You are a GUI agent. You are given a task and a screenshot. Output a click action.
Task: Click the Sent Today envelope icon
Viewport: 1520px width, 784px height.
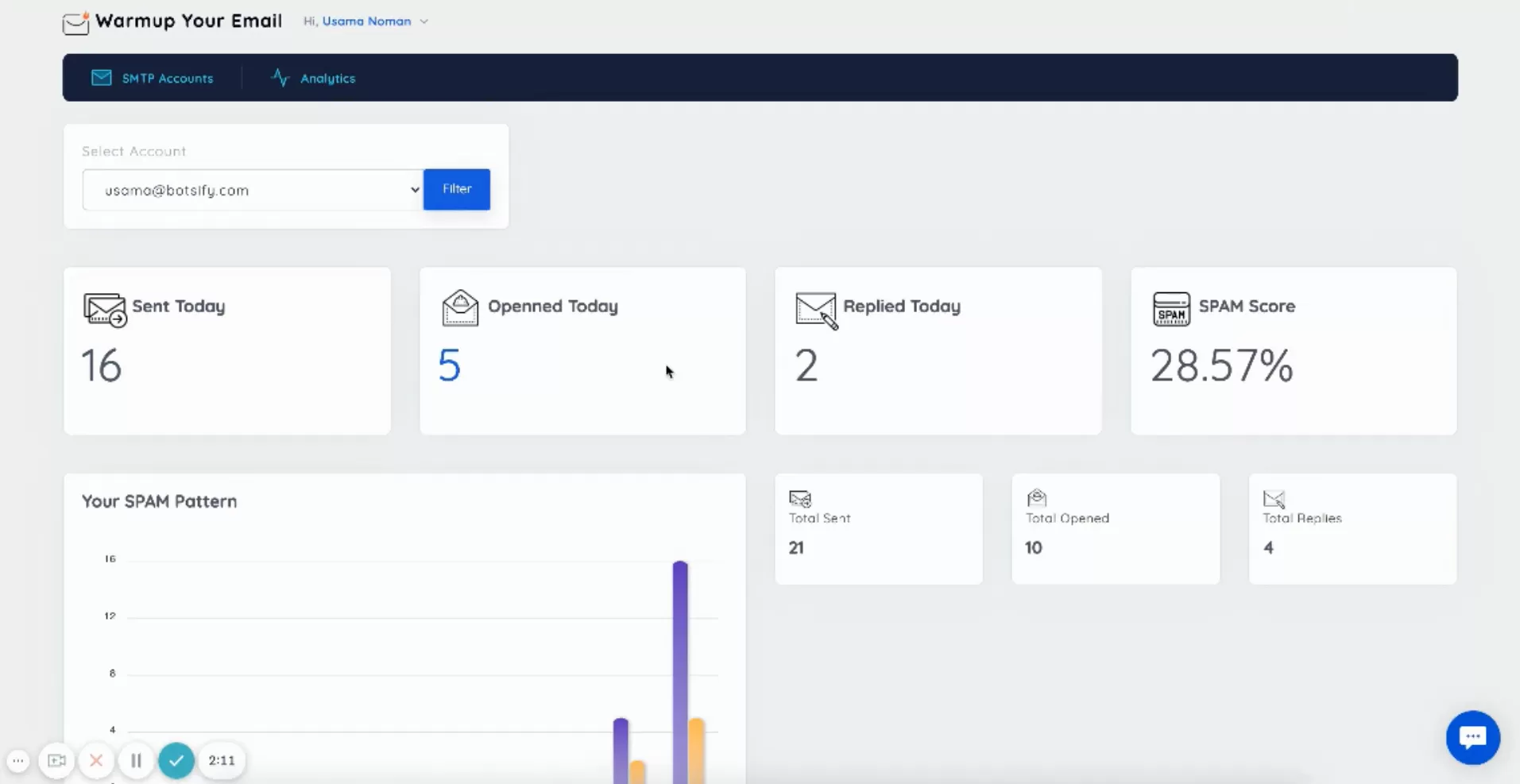[105, 310]
